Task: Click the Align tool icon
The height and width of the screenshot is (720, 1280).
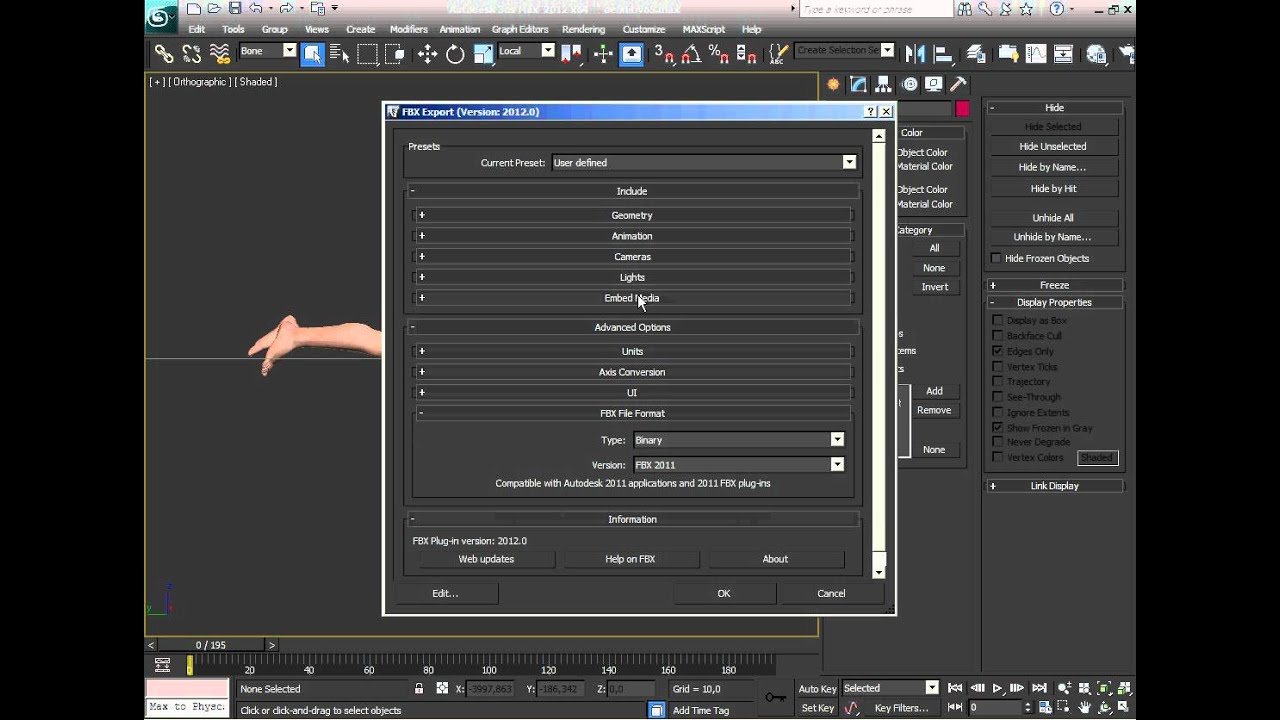Action: [942, 54]
